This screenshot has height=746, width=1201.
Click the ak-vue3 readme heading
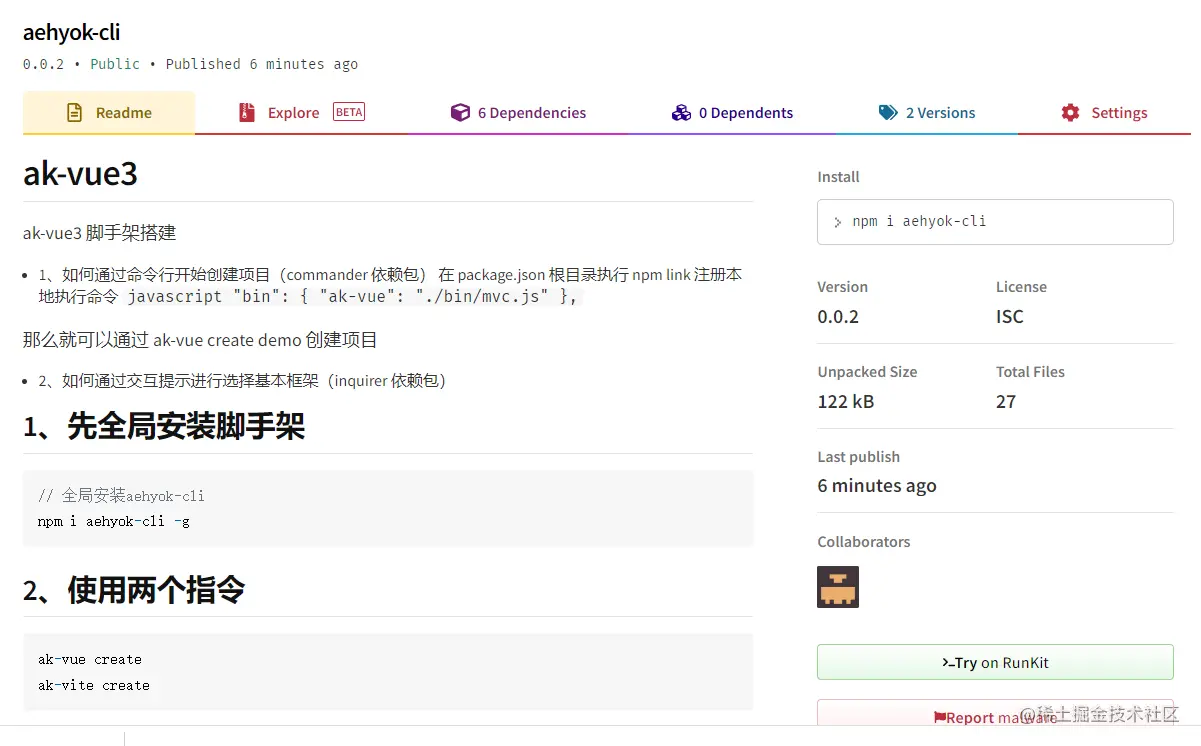pyautogui.click(x=80, y=173)
